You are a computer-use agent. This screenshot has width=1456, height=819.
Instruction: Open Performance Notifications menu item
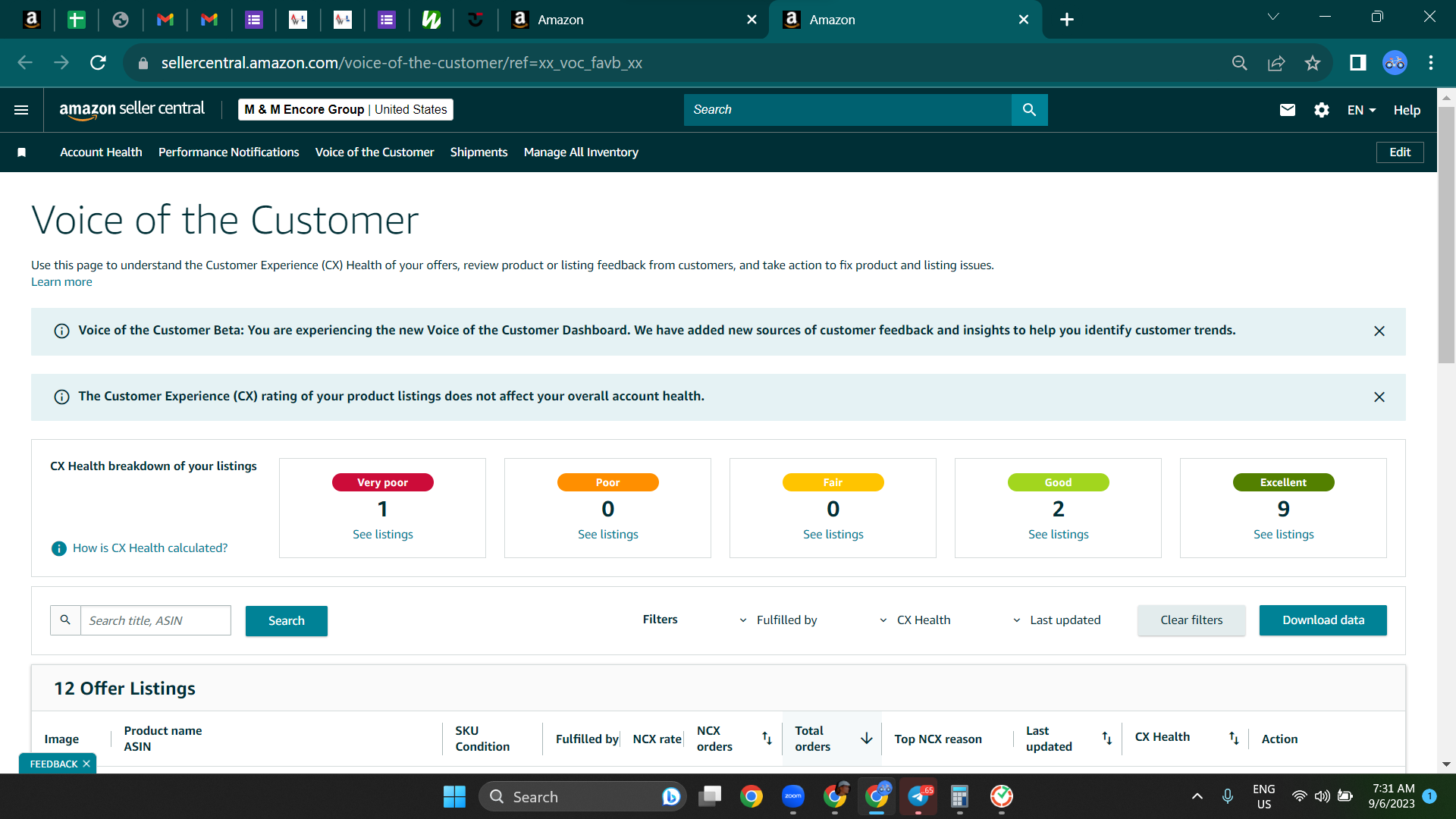[x=229, y=152]
